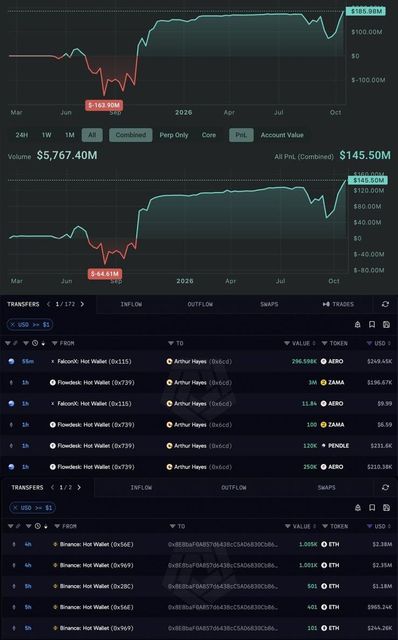Go to the previous page of the 1/172 transfers

[x=49, y=304]
